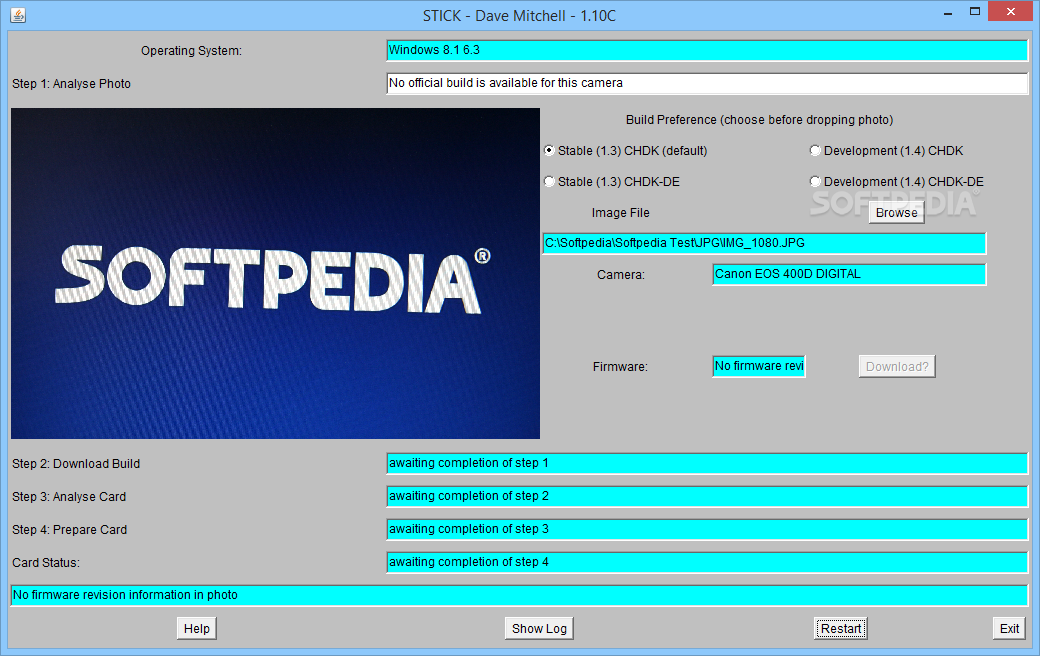Click the window title 'STICK - Dave Mitchell - 1.10C'

click(x=519, y=16)
